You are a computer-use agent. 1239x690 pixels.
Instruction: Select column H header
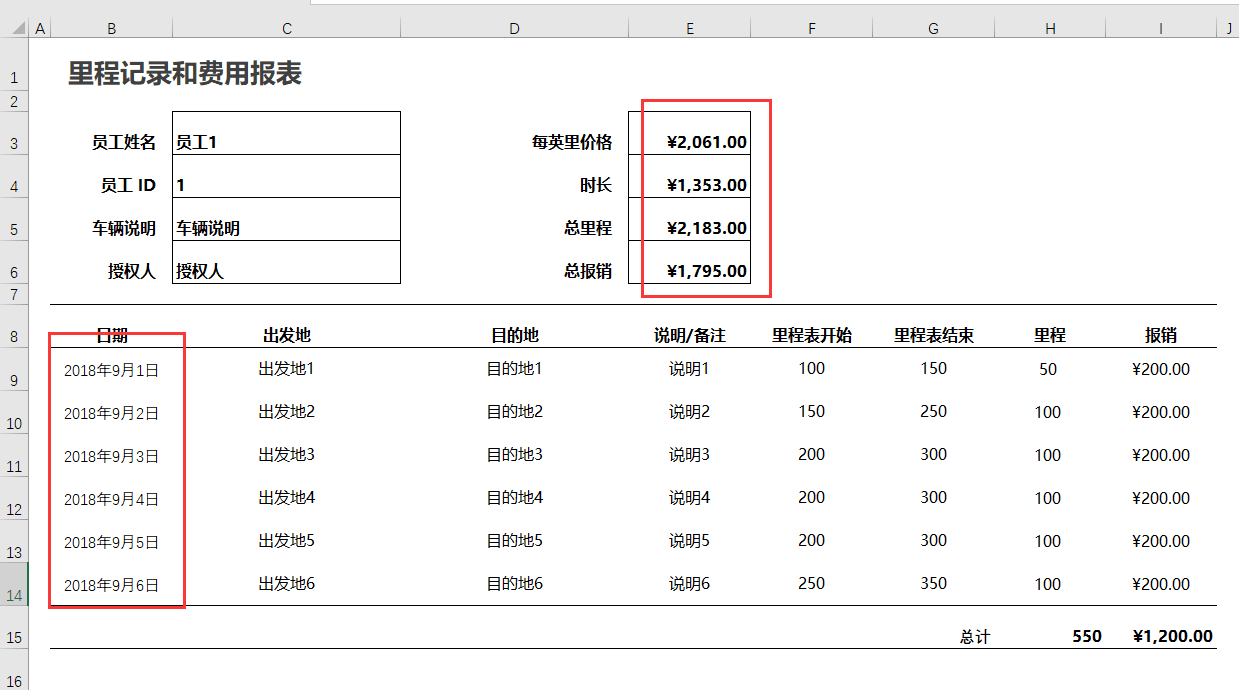(x=1050, y=28)
